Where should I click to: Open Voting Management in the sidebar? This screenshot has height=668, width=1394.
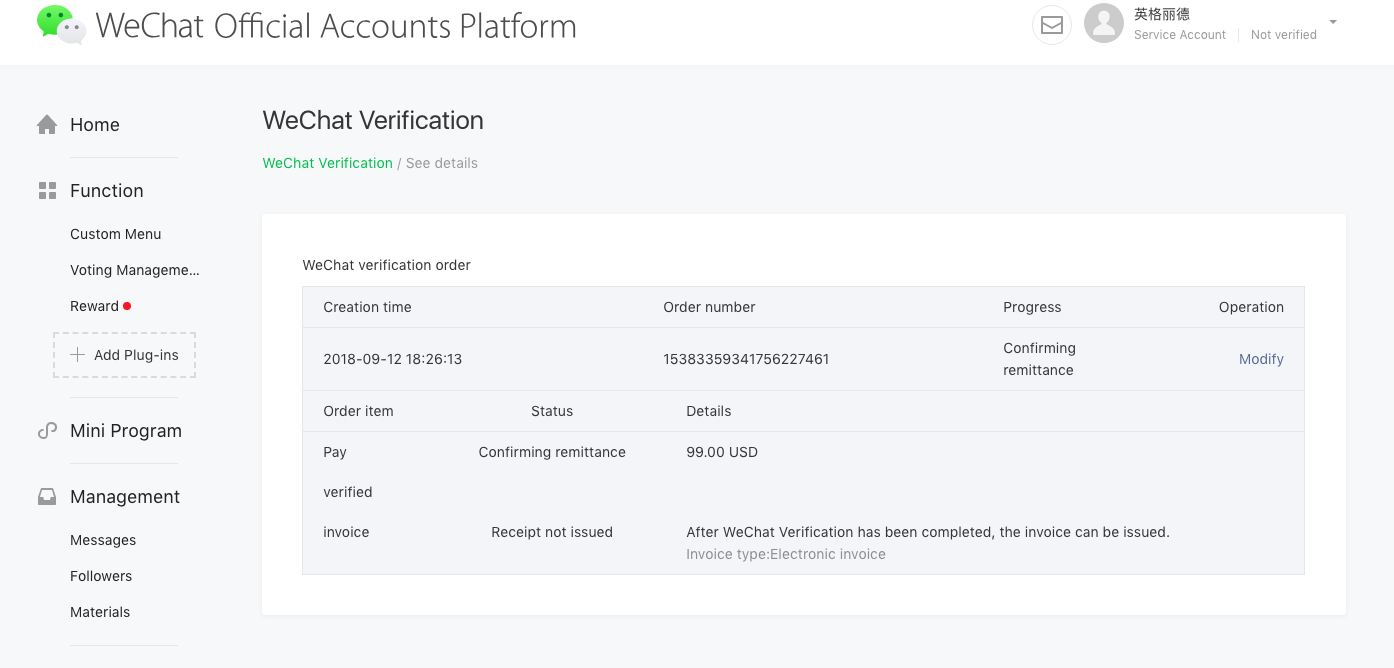[x=135, y=270]
